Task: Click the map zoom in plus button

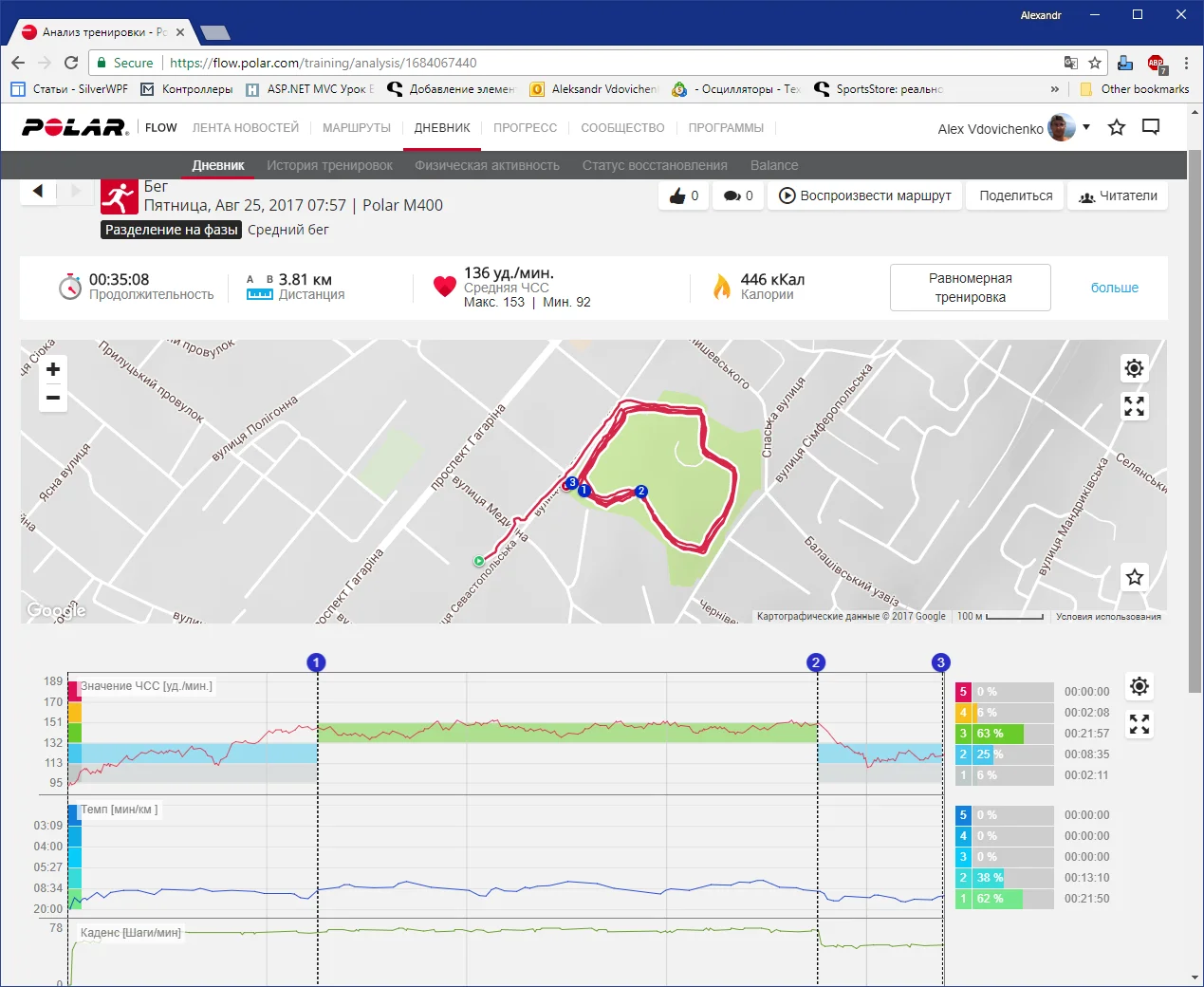Action: click(53, 369)
